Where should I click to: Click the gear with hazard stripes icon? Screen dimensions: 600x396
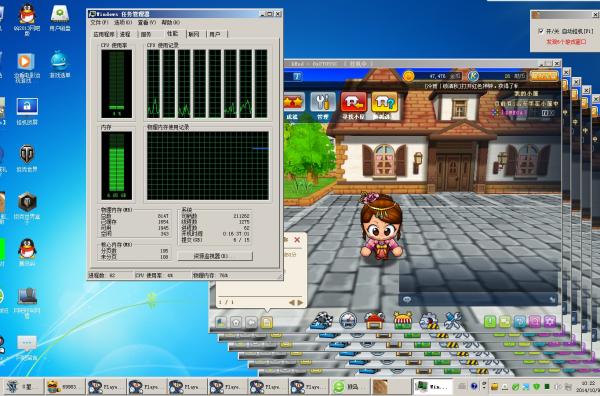tap(429, 321)
